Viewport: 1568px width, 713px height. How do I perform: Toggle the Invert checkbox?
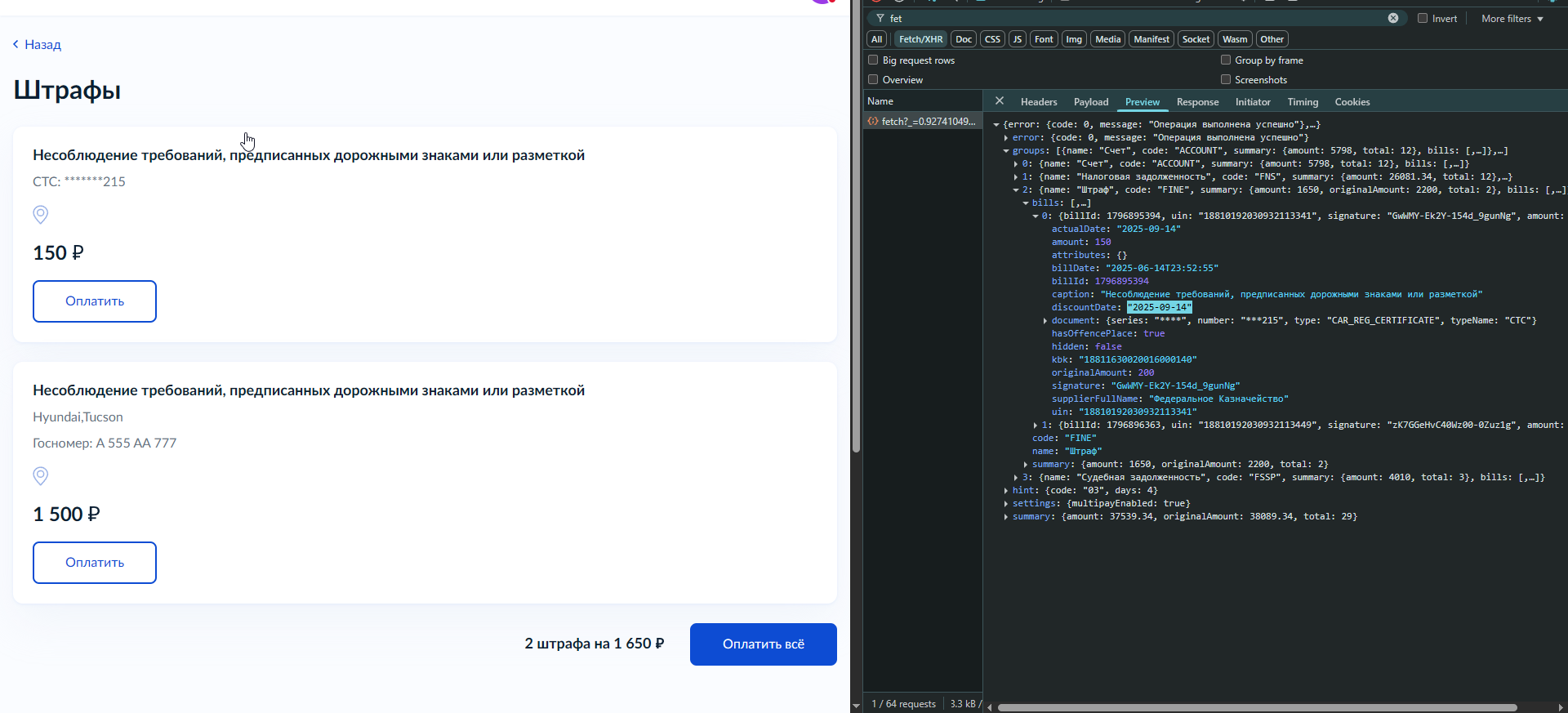coord(1423,18)
